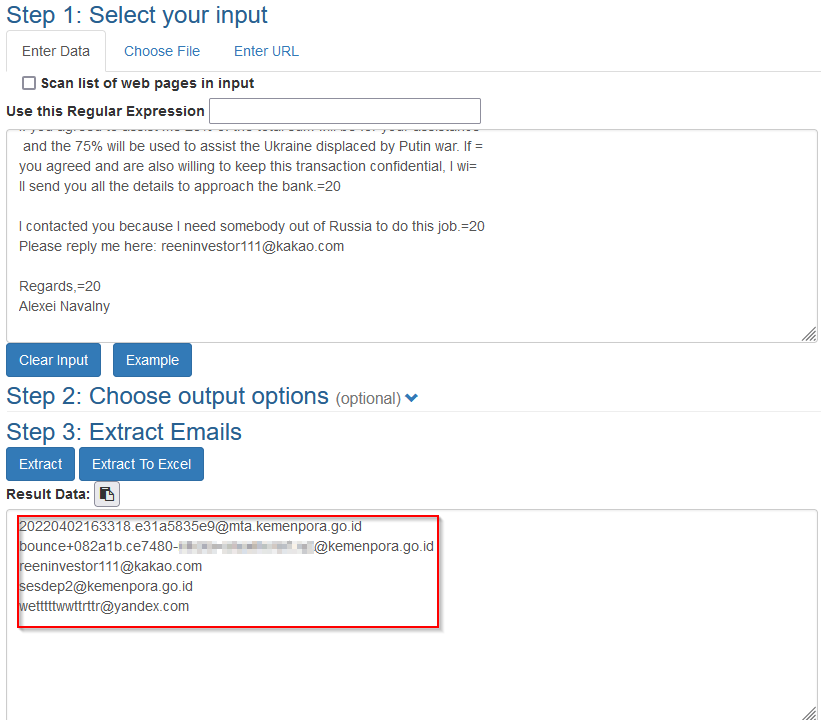Screen dimensions: 821x720
Task: Expand Step 2 output options chevron
Action: [x=412, y=398]
